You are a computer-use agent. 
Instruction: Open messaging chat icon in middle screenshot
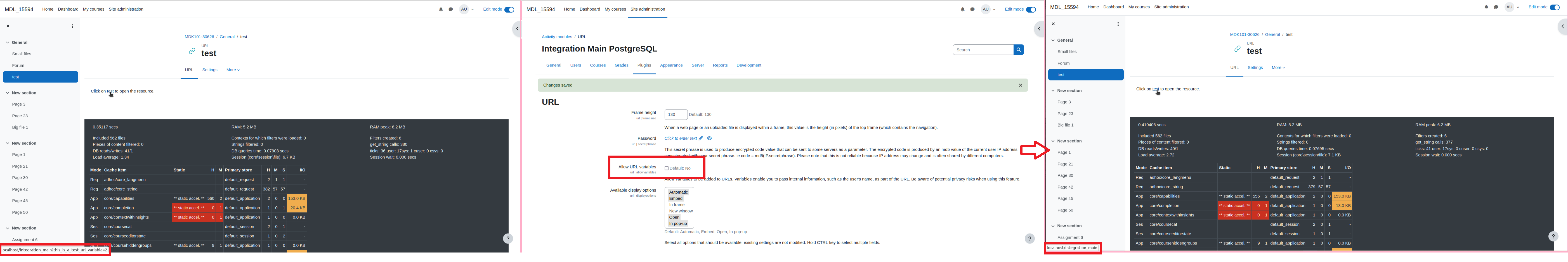(972, 9)
